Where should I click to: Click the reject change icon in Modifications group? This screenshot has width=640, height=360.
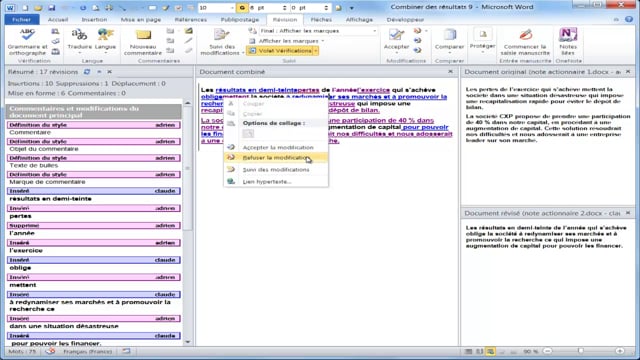(417, 31)
